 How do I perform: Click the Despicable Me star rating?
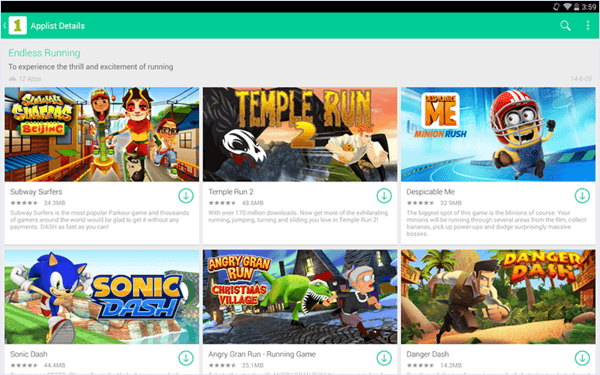[x=421, y=203]
